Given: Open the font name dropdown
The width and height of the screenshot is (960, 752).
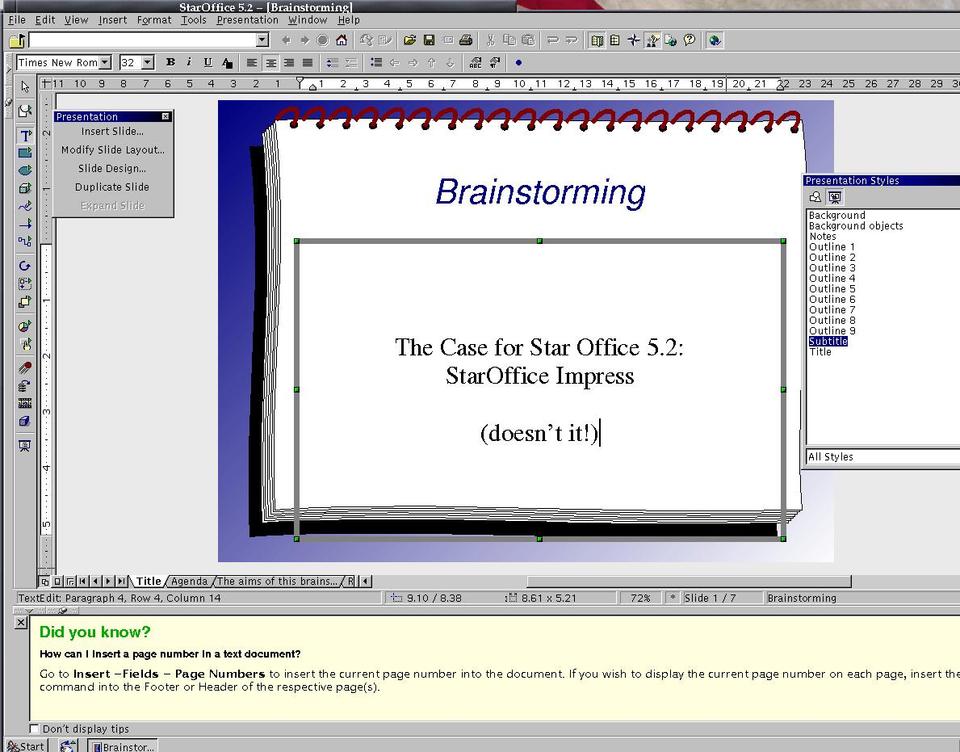Looking at the screenshot, I should point(108,62).
